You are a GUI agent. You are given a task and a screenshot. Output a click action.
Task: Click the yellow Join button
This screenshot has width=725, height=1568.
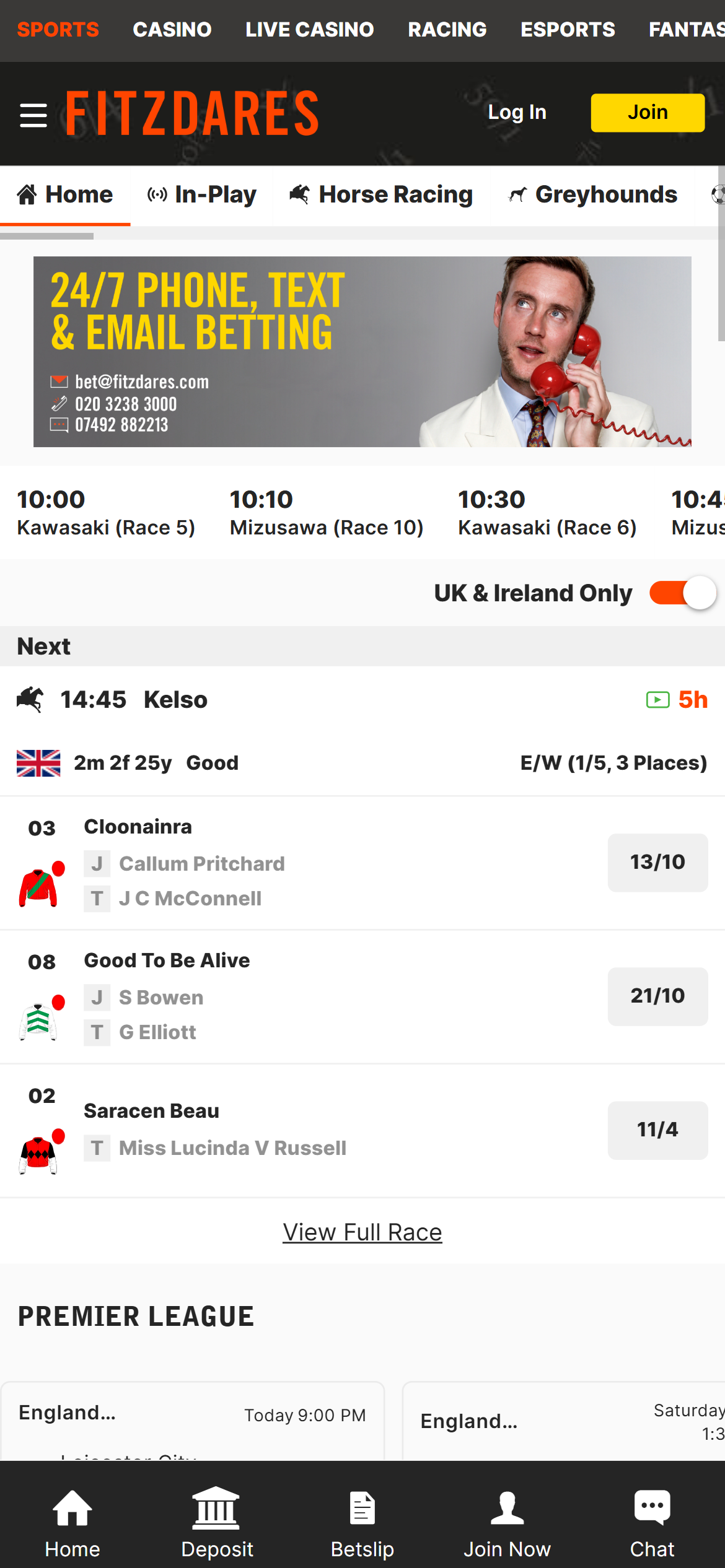(x=647, y=112)
